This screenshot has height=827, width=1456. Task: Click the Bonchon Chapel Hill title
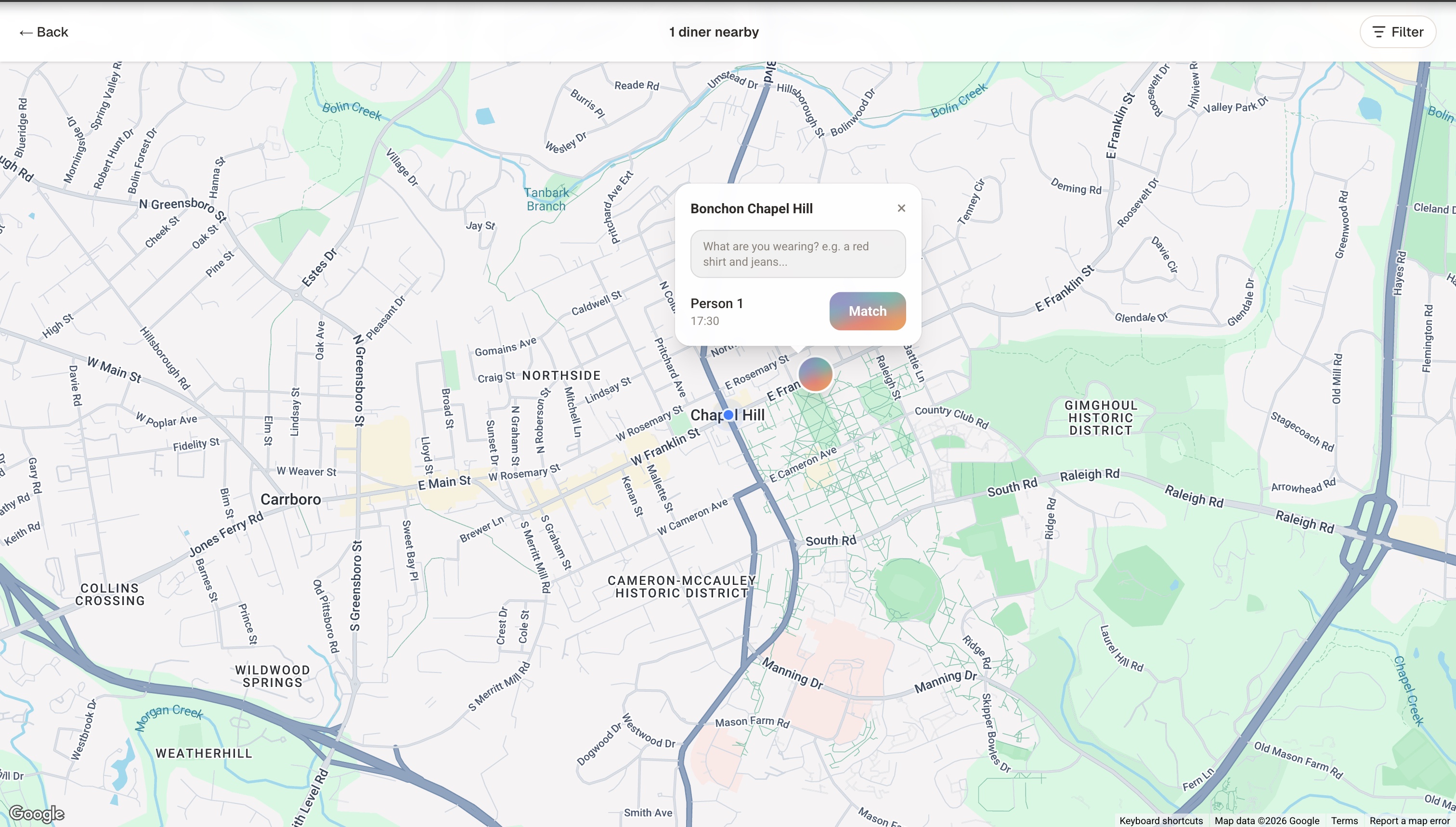point(751,208)
